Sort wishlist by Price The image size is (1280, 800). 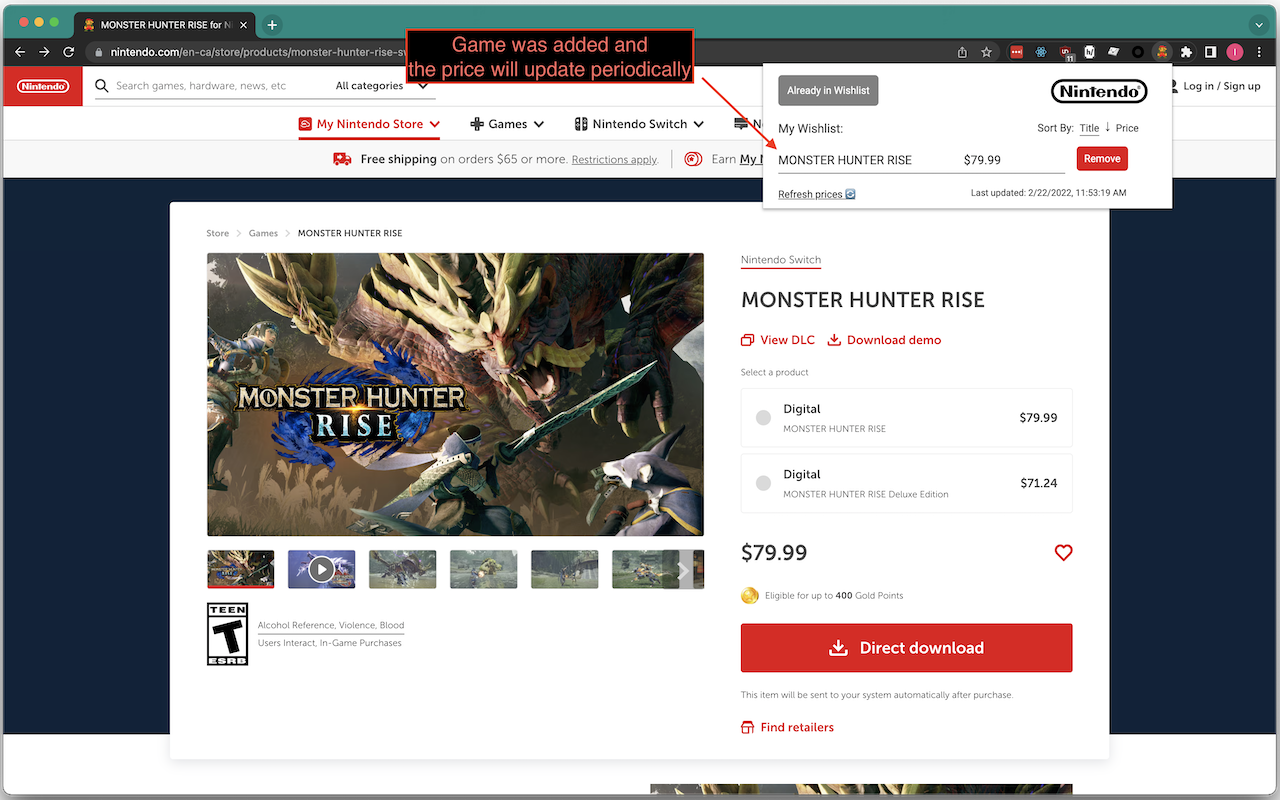click(x=1127, y=128)
